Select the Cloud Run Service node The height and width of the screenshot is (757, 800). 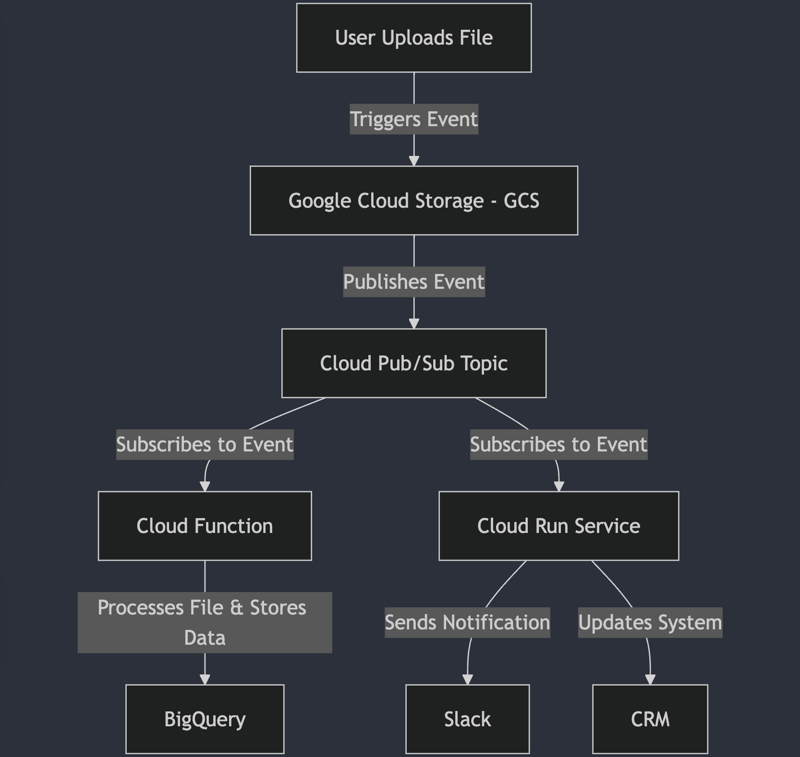tap(559, 526)
